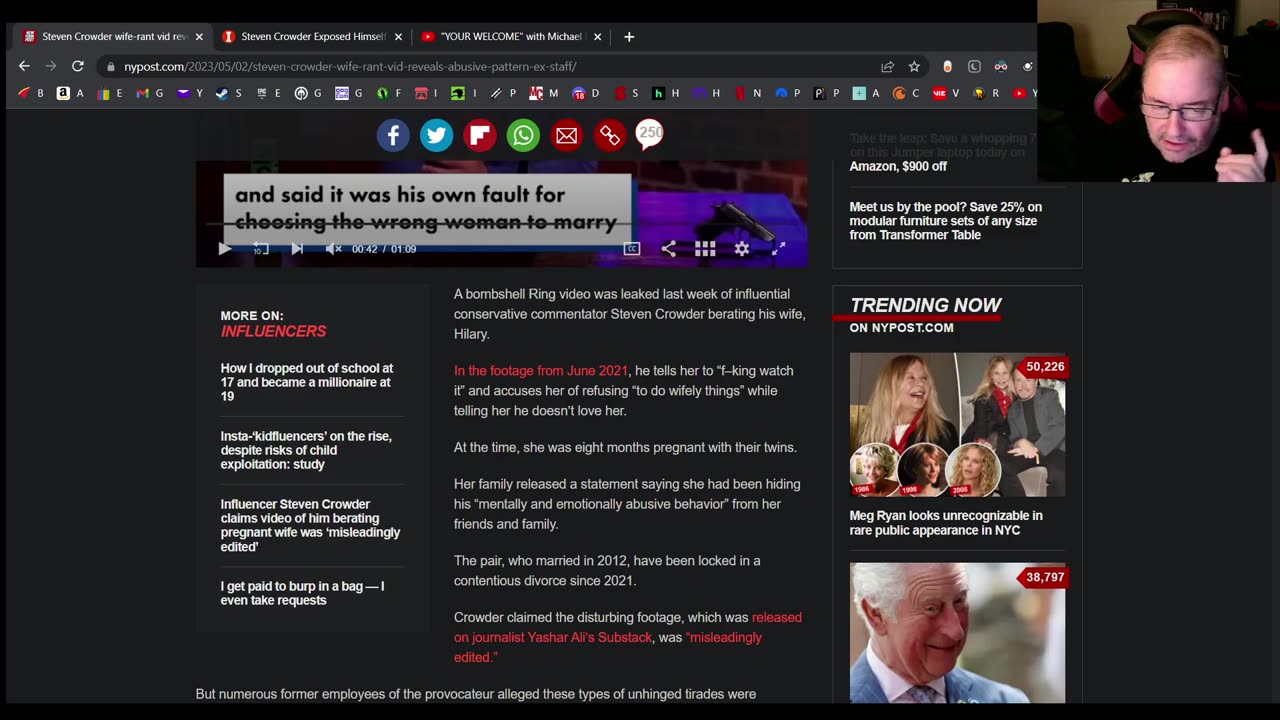Open 'Influencer Steven Crowder claims video' story
Image resolution: width=1280 pixels, height=720 pixels.
click(x=310, y=525)
